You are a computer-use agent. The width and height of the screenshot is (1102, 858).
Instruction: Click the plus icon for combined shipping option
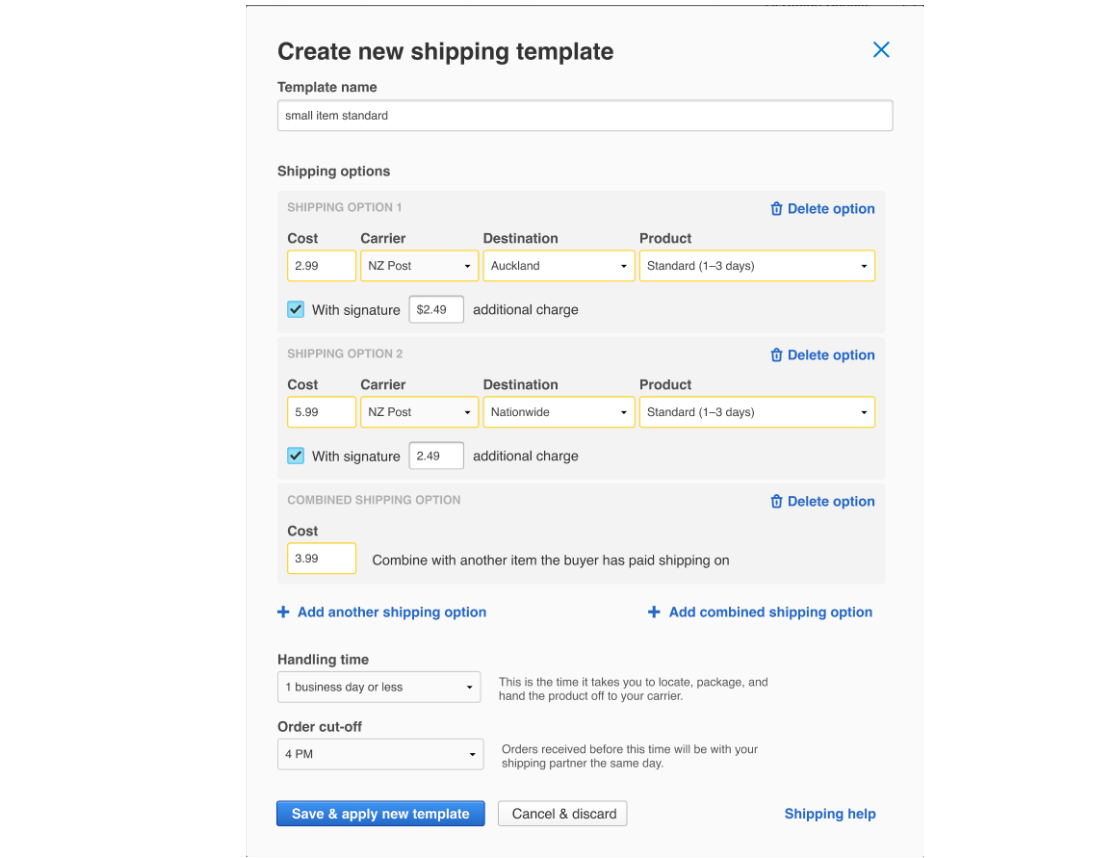tap(653, 611)
